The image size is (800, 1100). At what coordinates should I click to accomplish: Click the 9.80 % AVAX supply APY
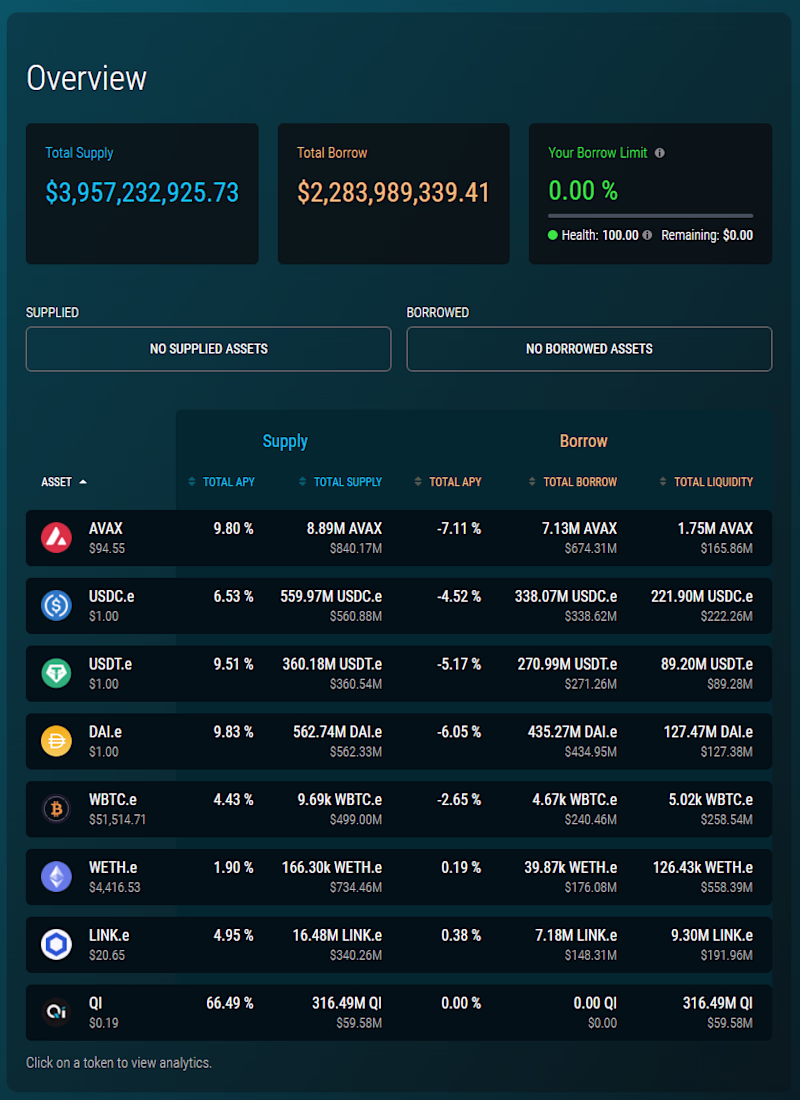tap(234, 528)
